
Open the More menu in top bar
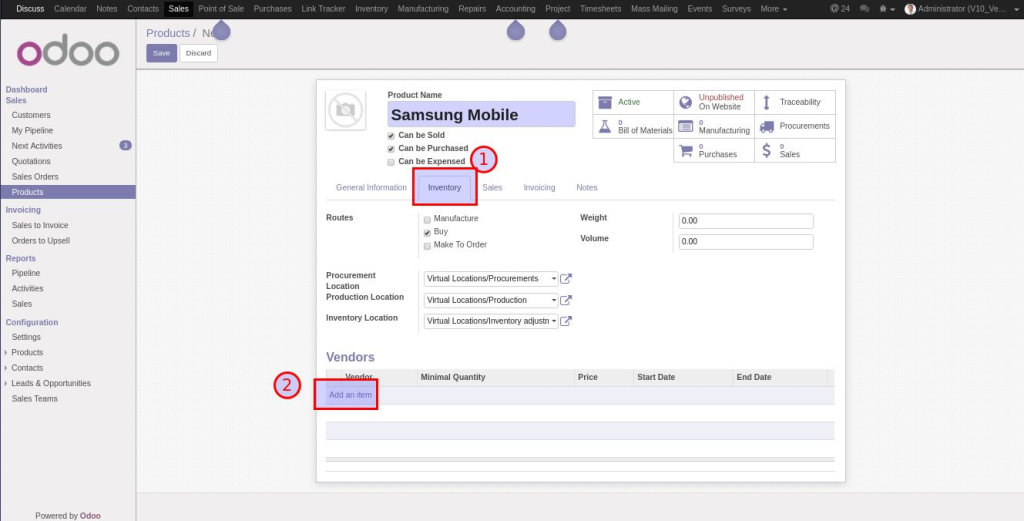[x=773, y=8]
